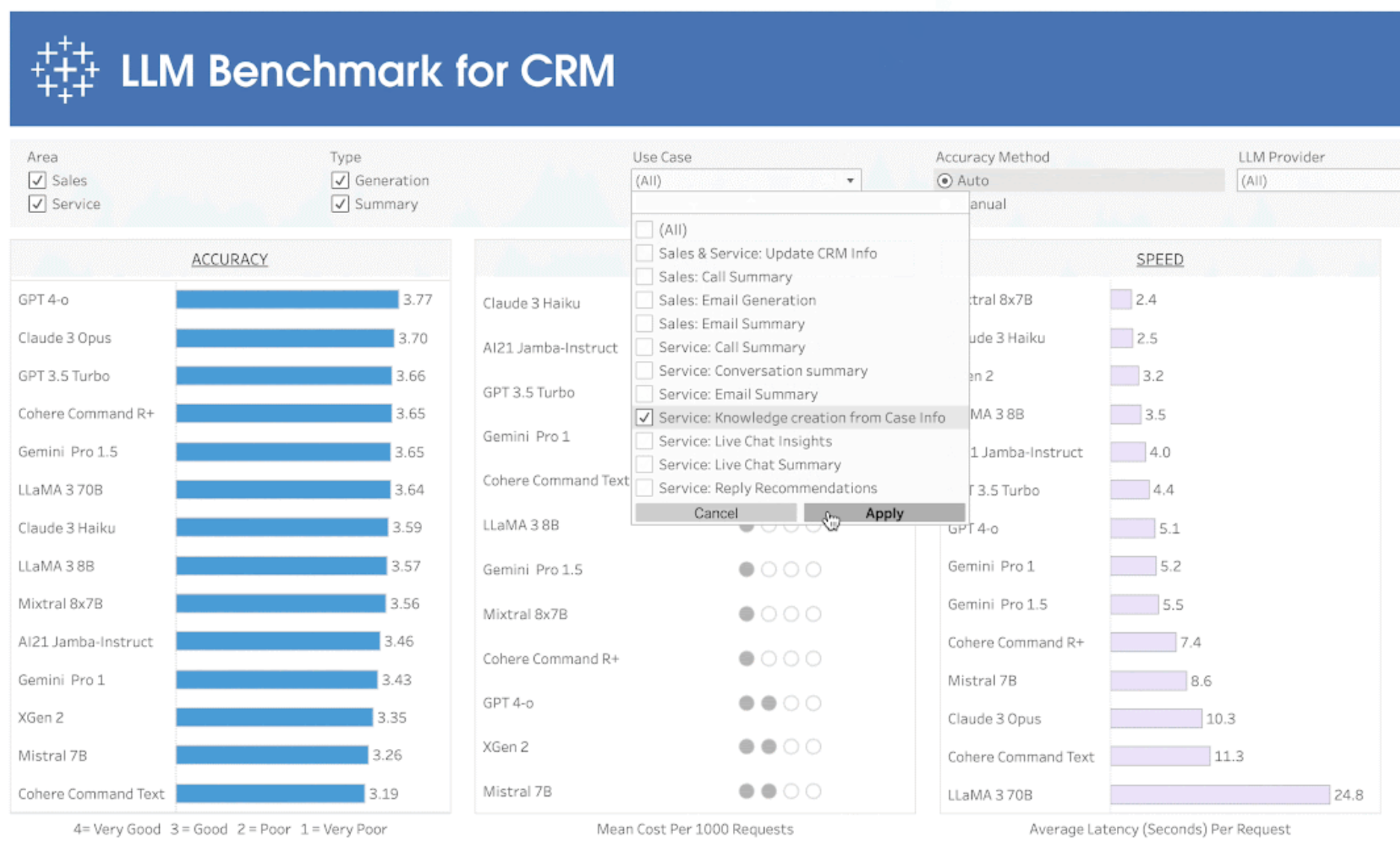Toggle the Summary type checkbox
This screenshot has height=852, width=1400.
[x=340, y=203]
